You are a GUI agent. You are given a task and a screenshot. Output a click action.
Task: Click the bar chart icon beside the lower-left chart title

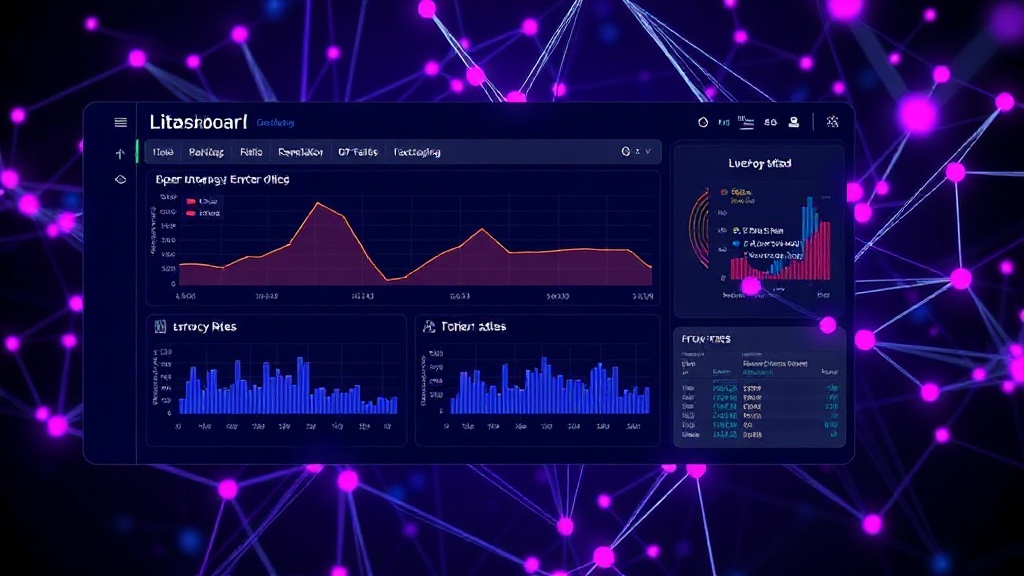pos(160,327)
